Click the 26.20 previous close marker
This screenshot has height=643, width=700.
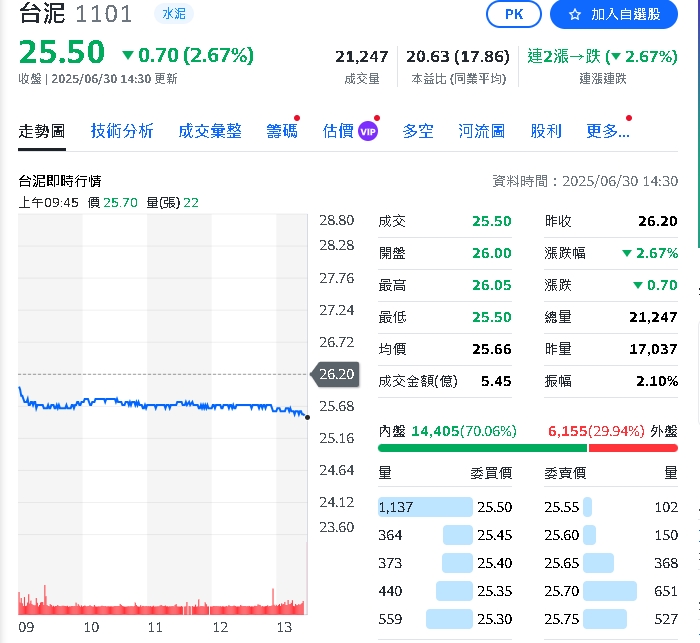pyautogui.click(x=336, y=374)
